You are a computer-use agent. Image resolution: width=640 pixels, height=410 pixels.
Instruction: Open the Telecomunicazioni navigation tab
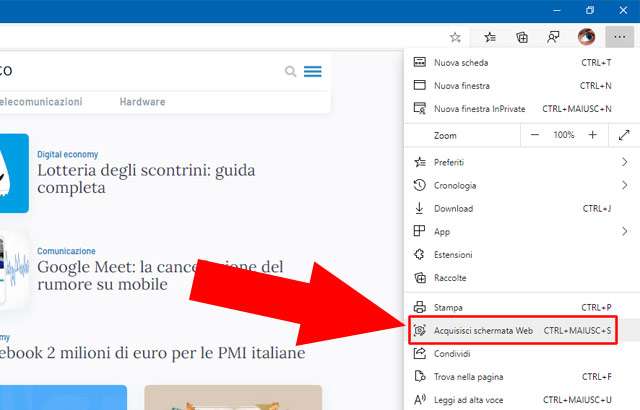[41, 102]
